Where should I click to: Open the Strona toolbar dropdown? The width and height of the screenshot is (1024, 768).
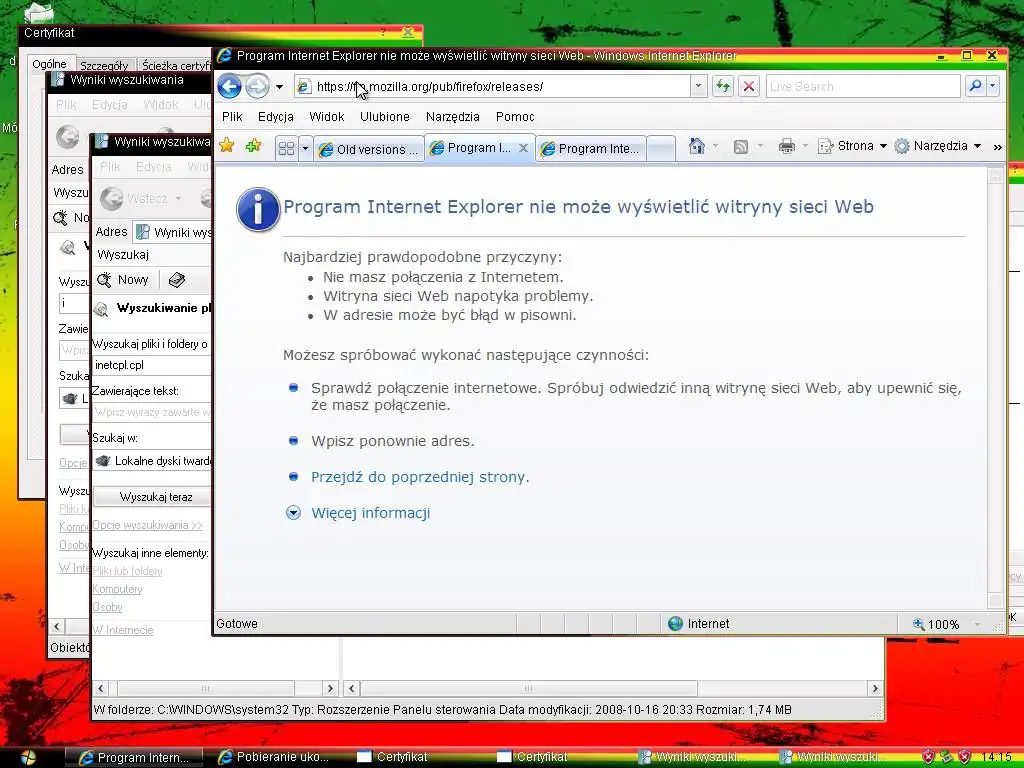(x=852, y=146)
